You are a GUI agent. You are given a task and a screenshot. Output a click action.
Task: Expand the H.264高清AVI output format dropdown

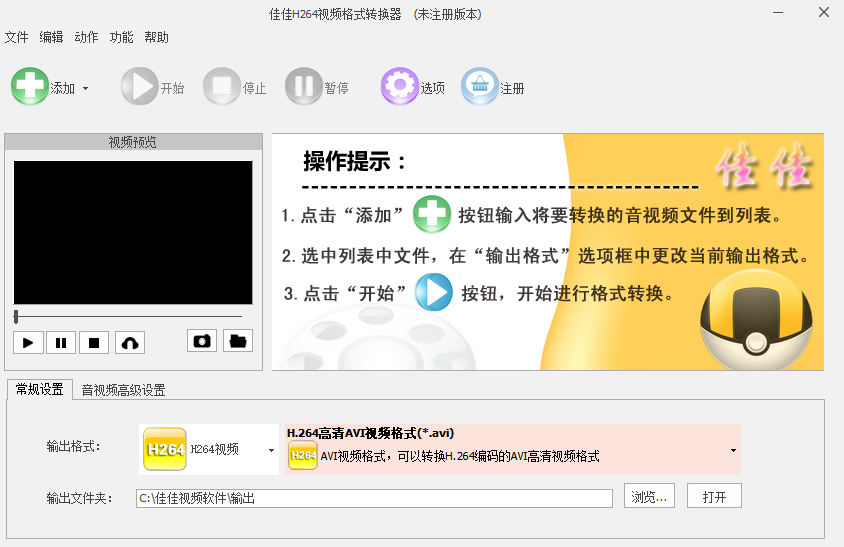tap(733, 450)
